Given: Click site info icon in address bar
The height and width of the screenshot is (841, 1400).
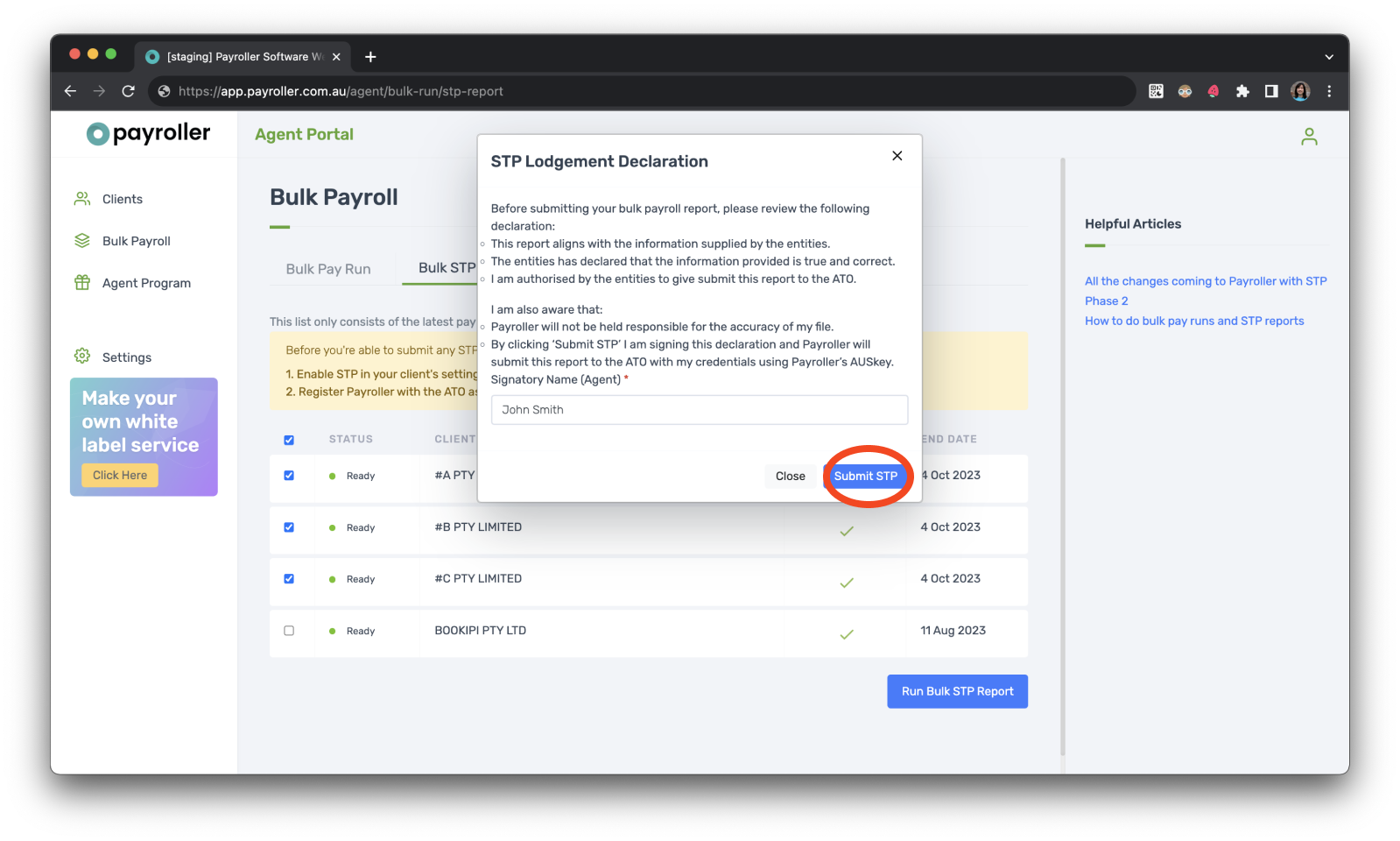Looking at the screenshot, I should [164, 91].
